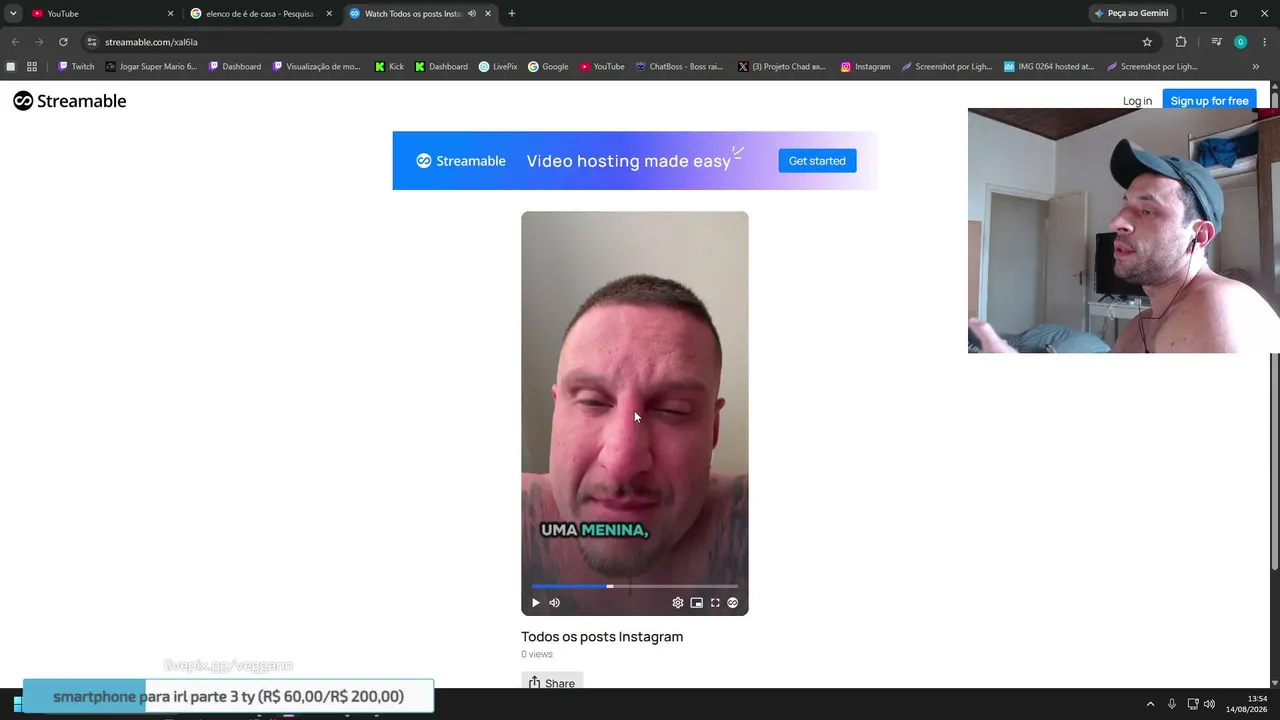The image size is (1280, 720).
Task: Click the video title 'Todos os posts Instagram'
Action: pos(602,637)
